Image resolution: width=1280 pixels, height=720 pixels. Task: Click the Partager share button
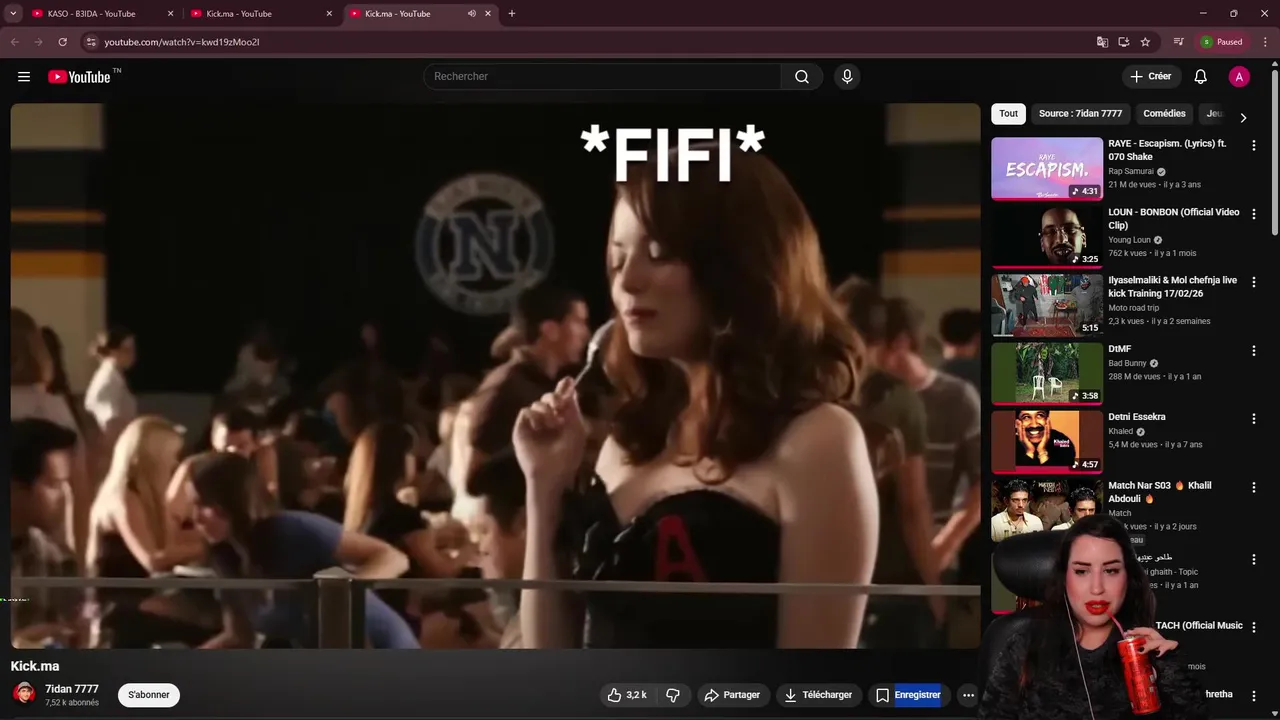coord(732,695)
